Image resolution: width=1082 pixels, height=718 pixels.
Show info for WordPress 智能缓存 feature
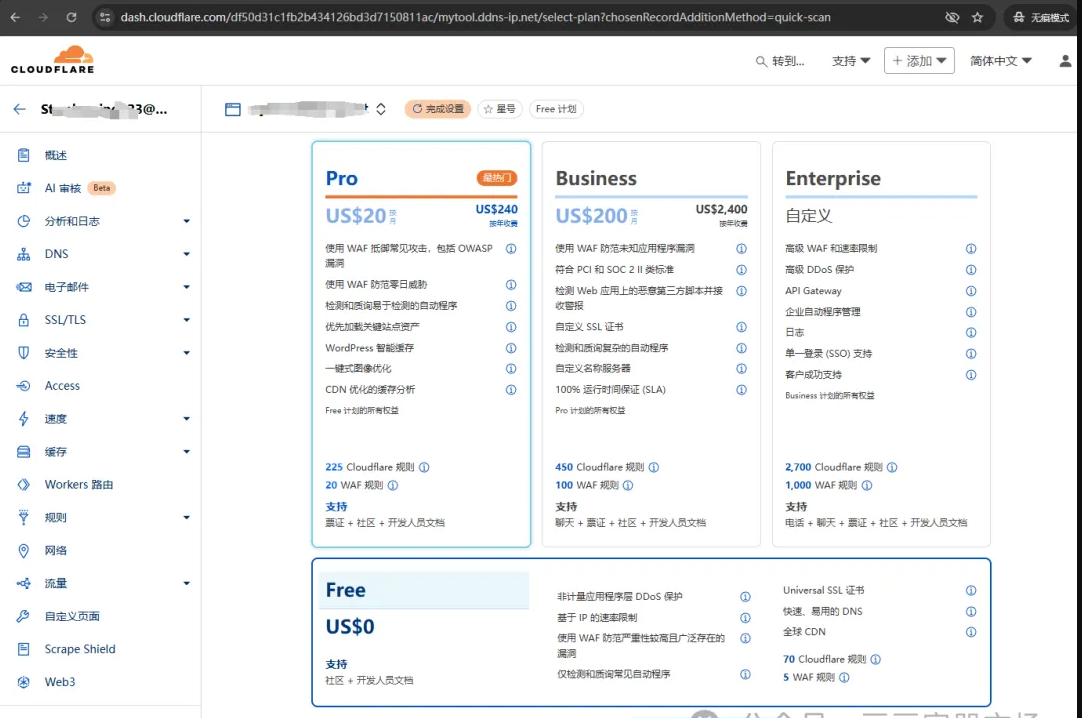click(511, 348)
